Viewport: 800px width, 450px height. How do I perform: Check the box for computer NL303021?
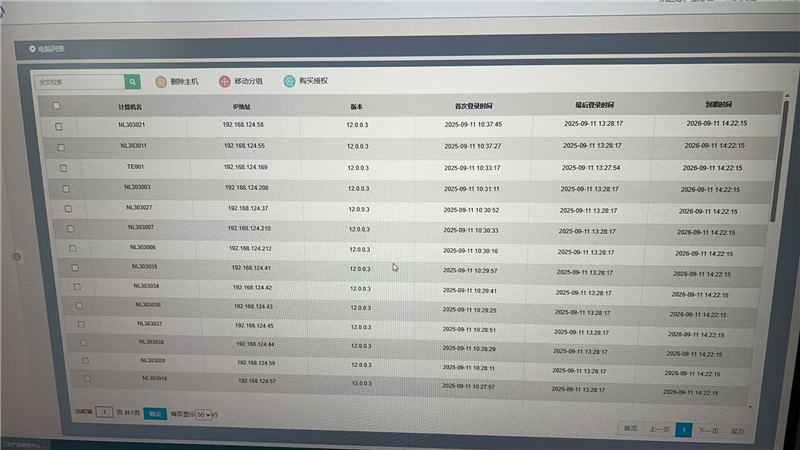59,126
